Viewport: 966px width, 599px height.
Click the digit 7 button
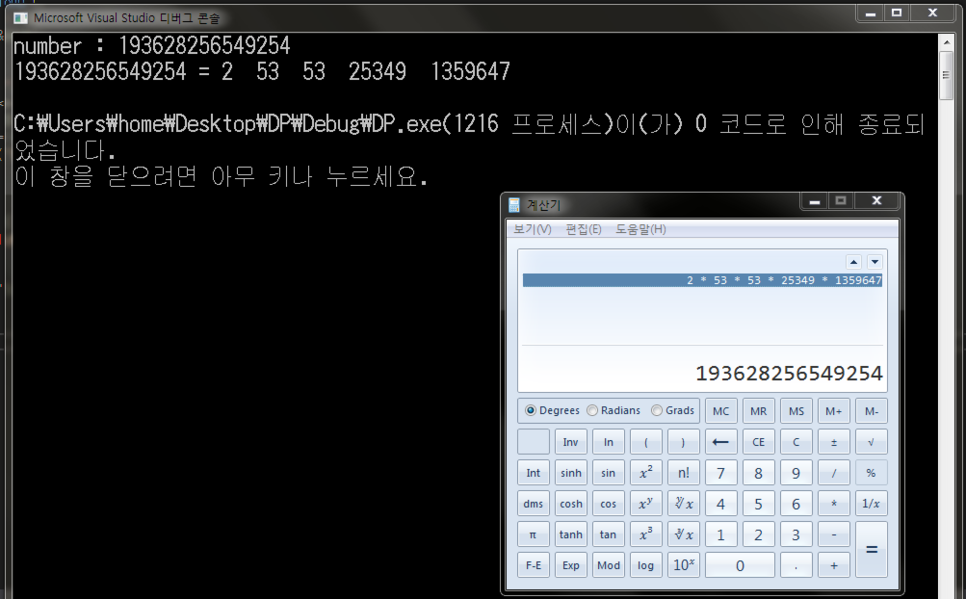tap(721, 473)
